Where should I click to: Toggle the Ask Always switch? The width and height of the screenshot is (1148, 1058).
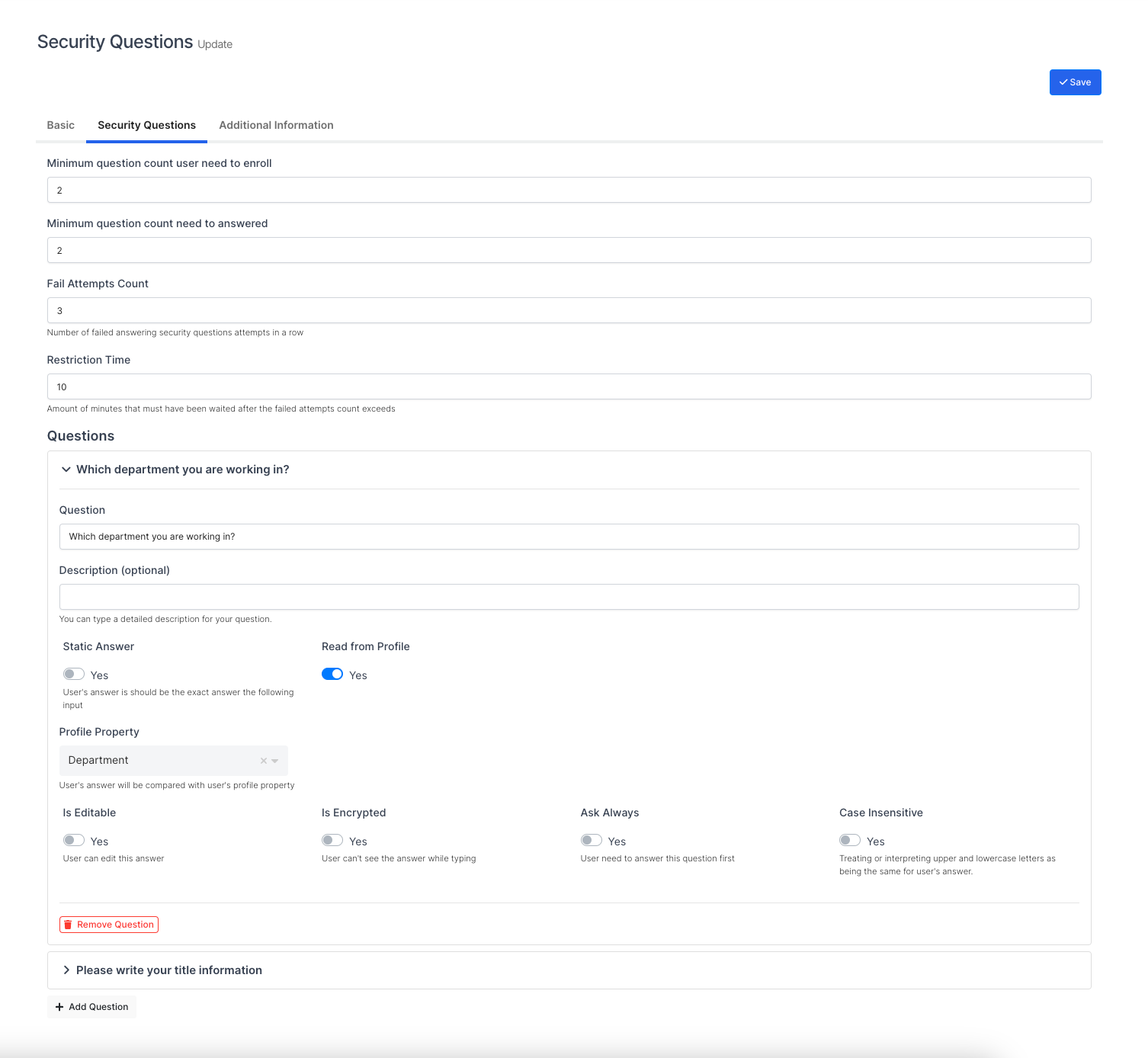click(x=592, y=841)
